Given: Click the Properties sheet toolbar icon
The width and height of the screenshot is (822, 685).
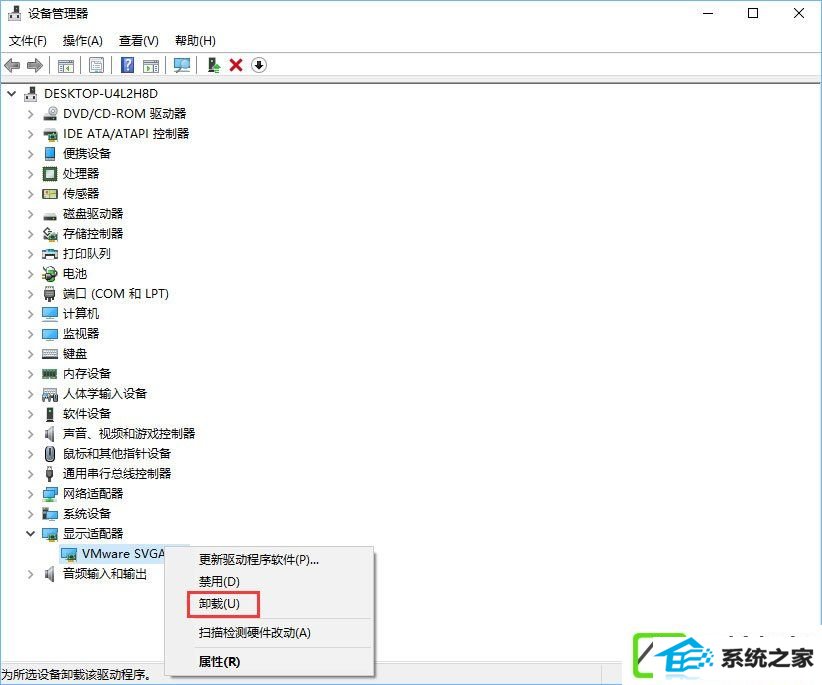Looking at the screenshot, I should (x=96, y=66).
